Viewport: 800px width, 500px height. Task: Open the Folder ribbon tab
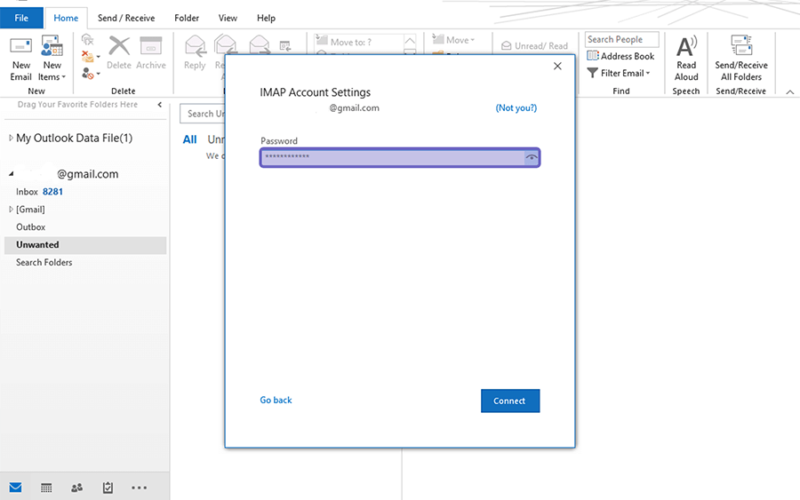pos(187,18)
